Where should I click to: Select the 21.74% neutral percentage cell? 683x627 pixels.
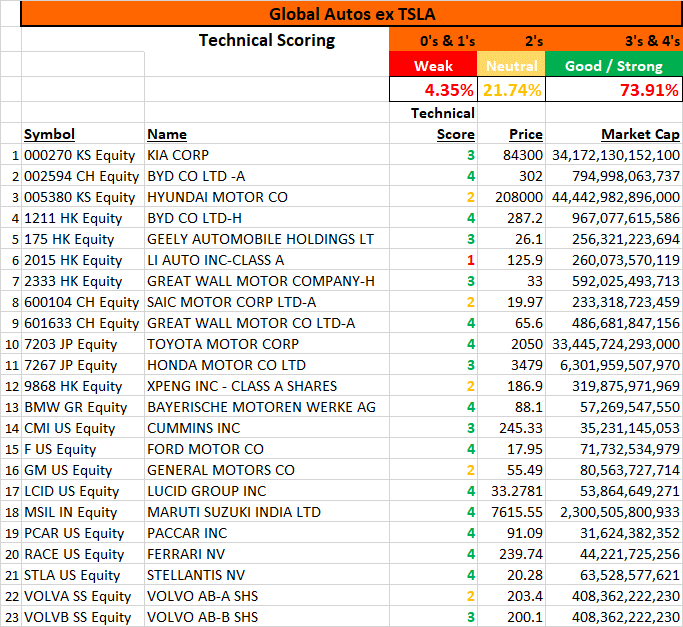tap(511, 89)
